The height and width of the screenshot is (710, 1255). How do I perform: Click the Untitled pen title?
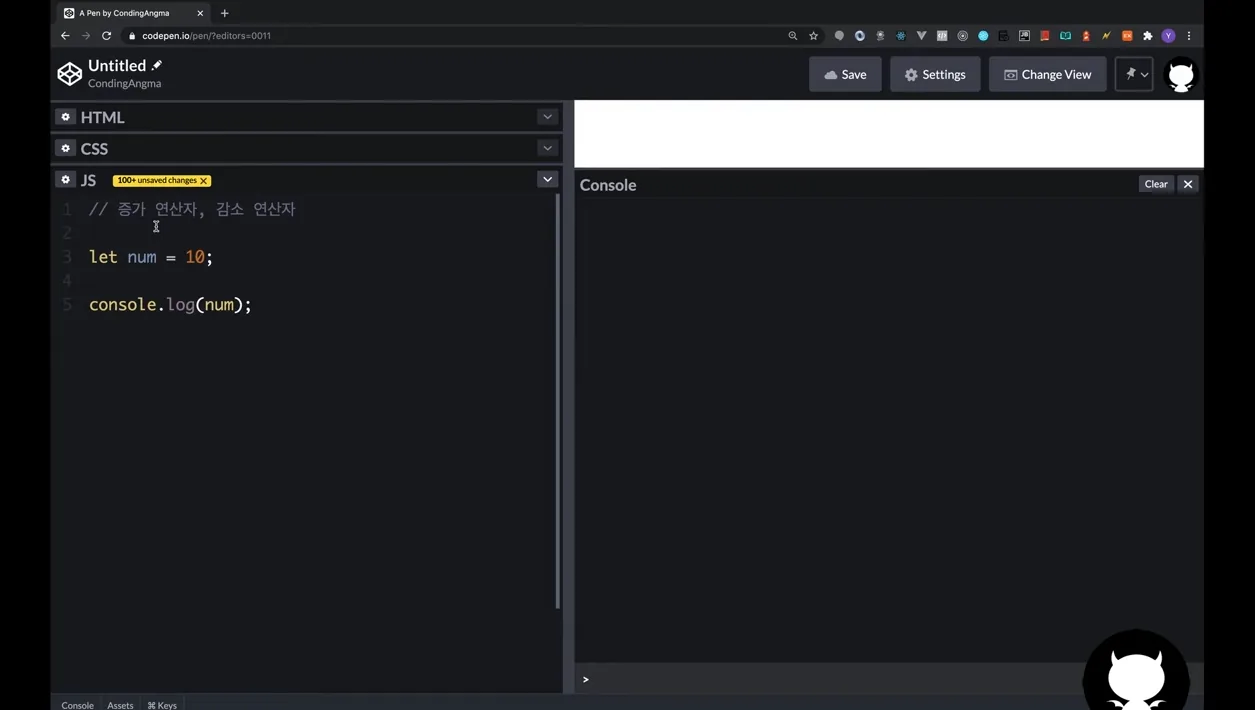pos(117,66)
